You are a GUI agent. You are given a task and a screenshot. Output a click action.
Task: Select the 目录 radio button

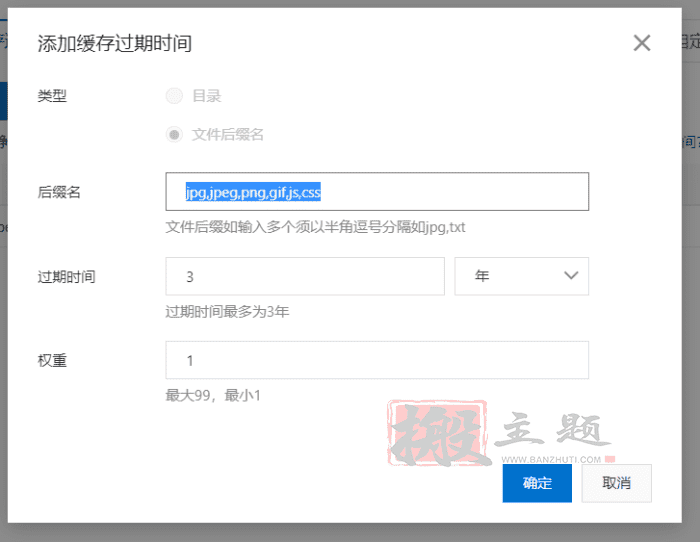[175, 96]
